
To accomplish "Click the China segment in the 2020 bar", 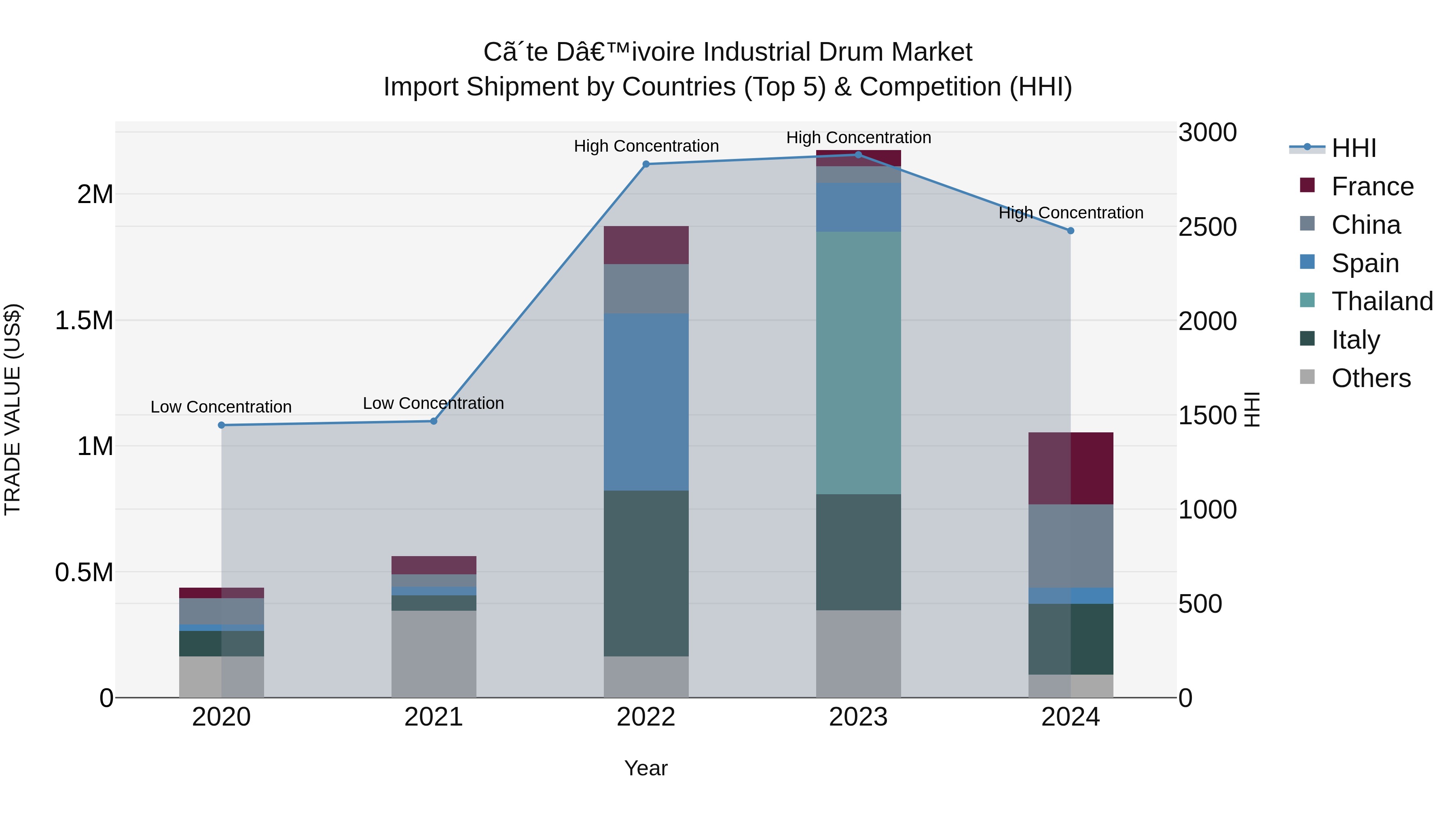I will click(222, 612).
